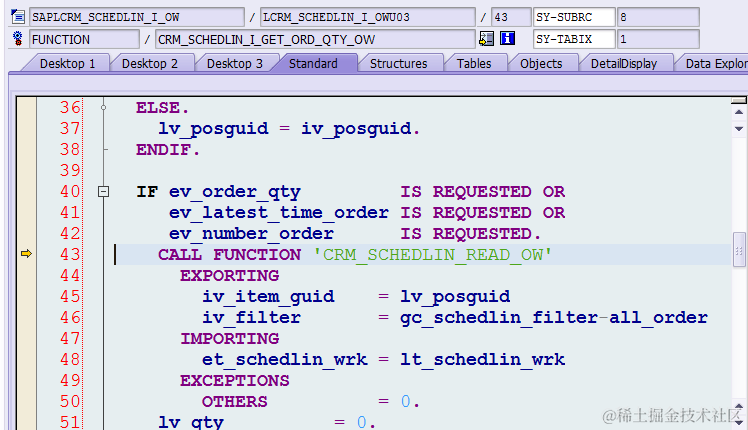Click the navigate-to-source icon next to the function name

[486, 39]
